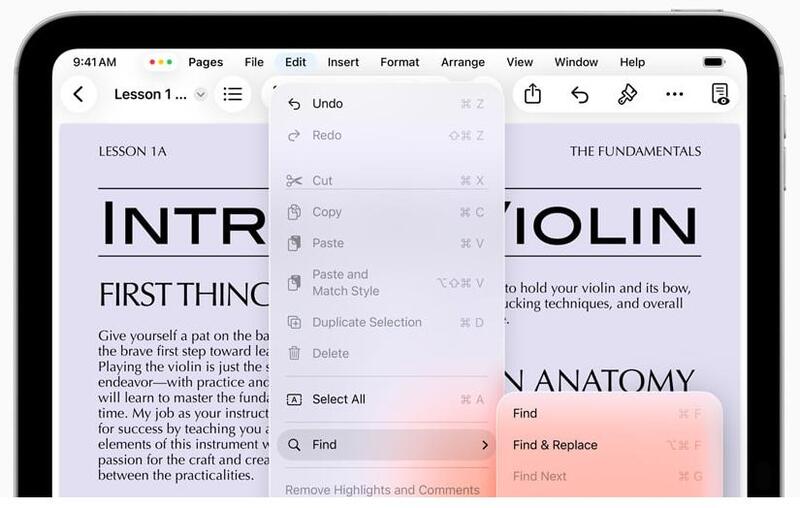Tap the 9:41 AM clock

pos(94,62)
